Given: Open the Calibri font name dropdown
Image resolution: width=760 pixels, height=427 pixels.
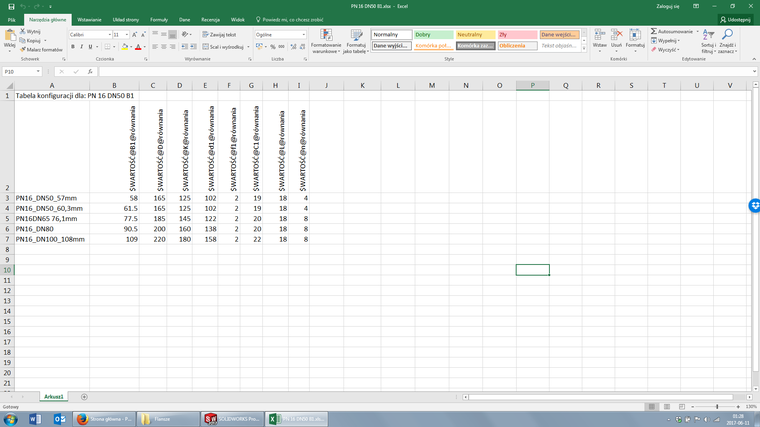Looking at the screenshot, I should [x=110, y=35].
